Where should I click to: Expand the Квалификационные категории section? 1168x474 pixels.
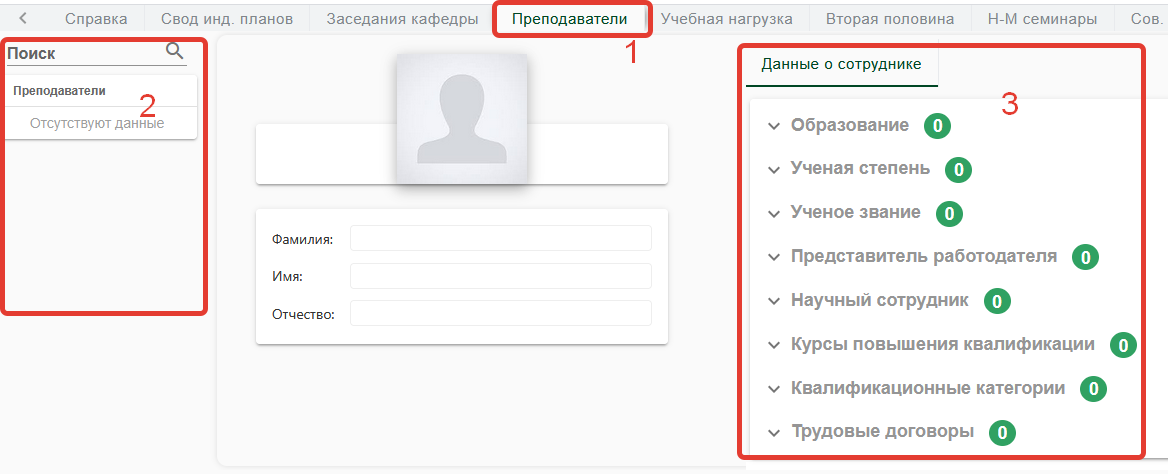(x=927, y=388)
